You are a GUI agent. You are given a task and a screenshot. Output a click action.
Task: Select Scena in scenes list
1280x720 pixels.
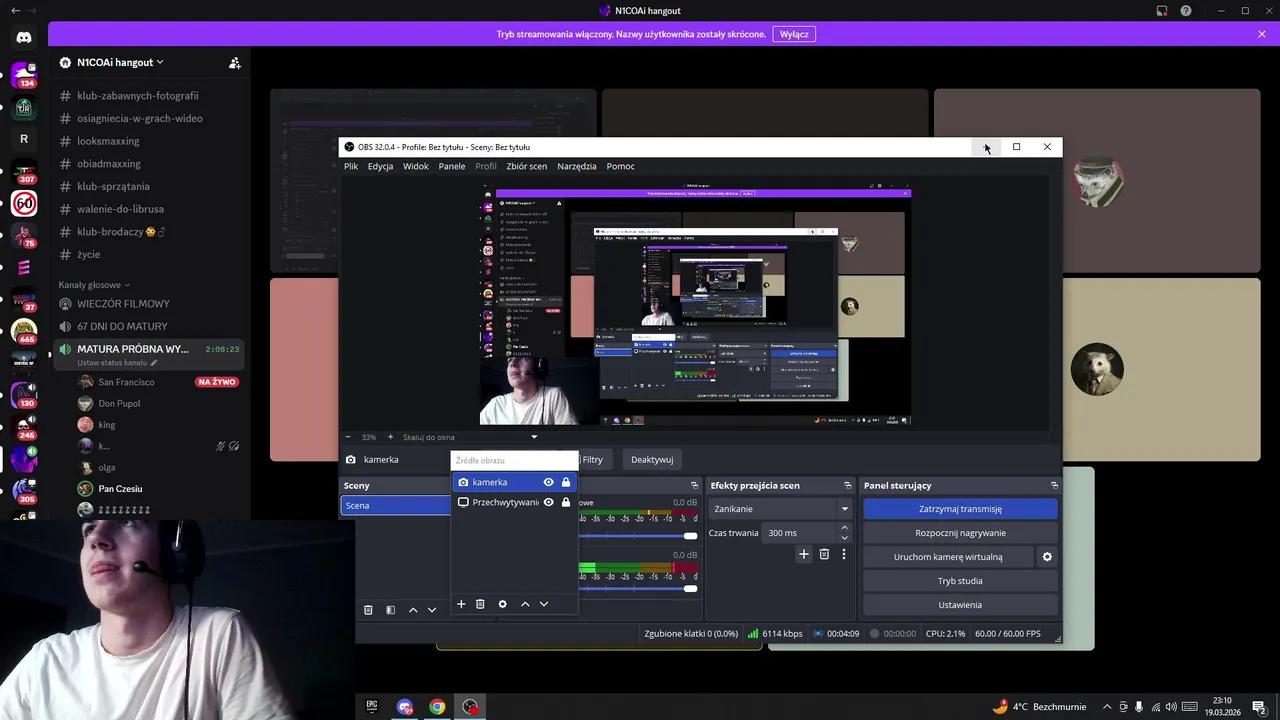click(x=396, y=506)
